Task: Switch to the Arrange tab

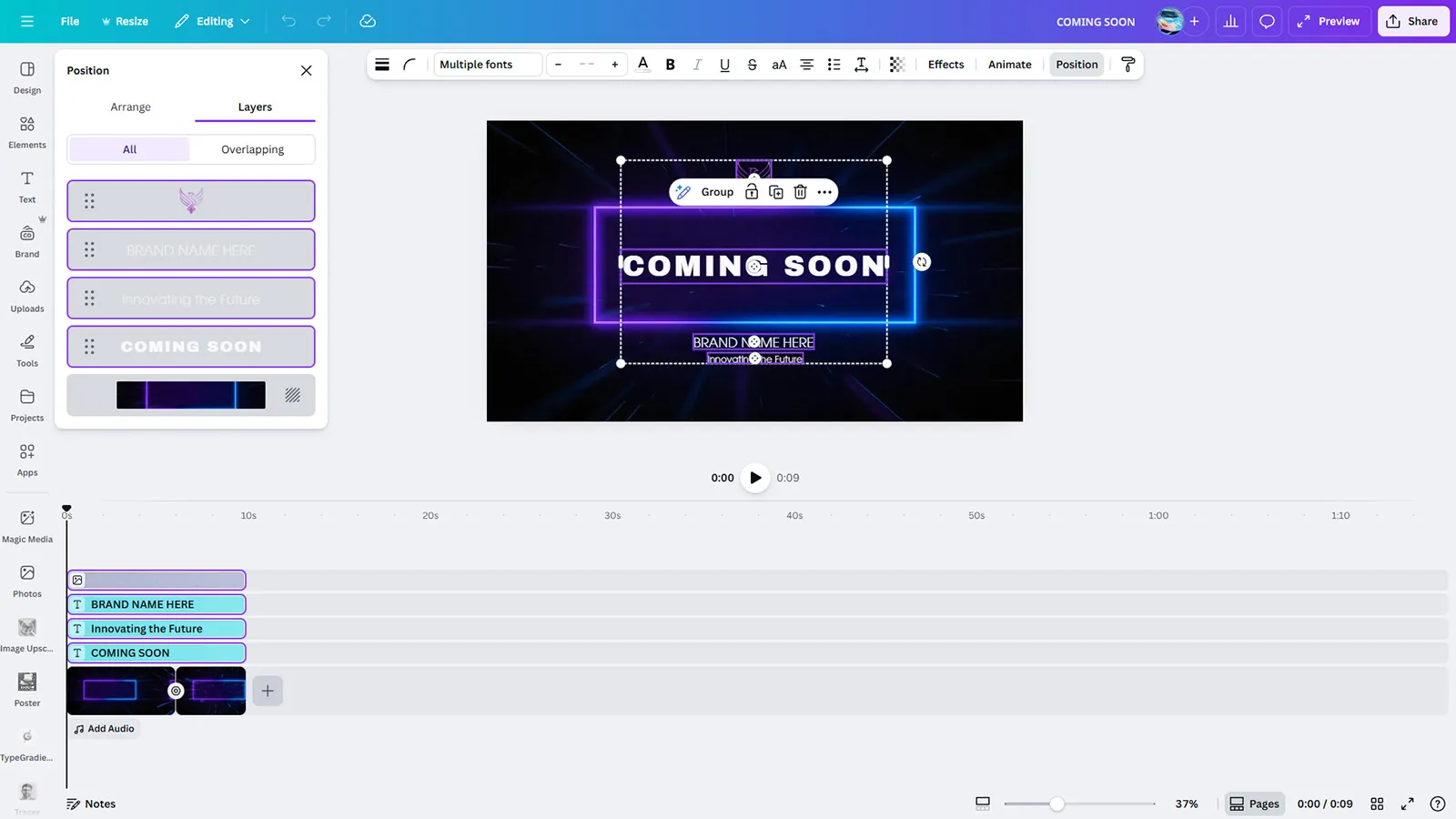Action: click(130, 107)
